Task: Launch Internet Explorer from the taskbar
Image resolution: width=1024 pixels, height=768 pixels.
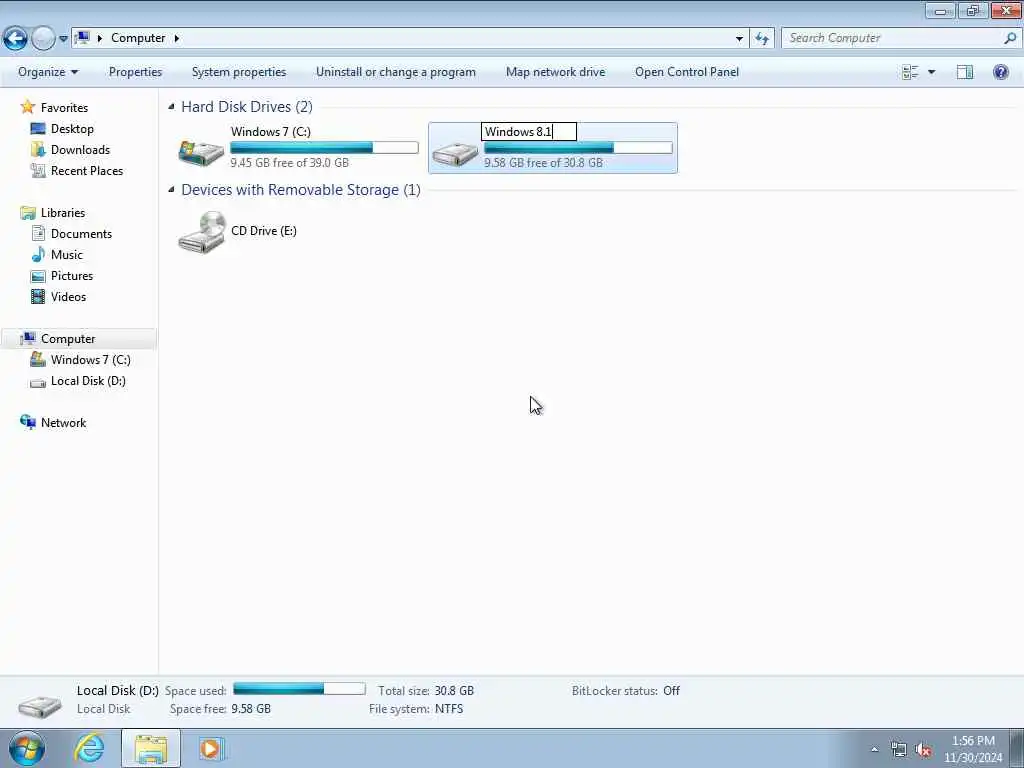Action: pyautogui.click(x=89, y=748)
